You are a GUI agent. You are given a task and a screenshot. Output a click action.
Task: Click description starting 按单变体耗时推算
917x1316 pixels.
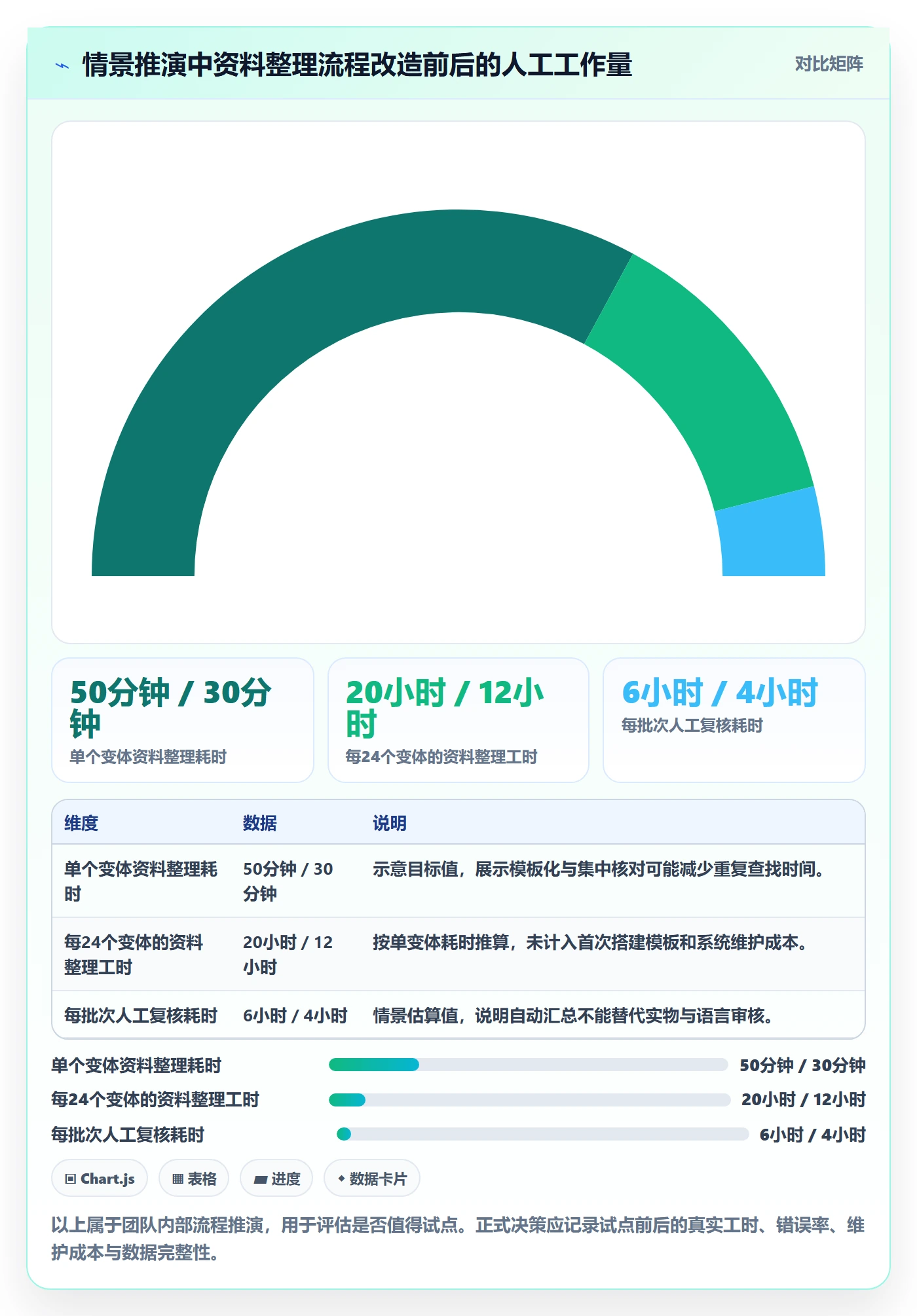click(590, 942)
